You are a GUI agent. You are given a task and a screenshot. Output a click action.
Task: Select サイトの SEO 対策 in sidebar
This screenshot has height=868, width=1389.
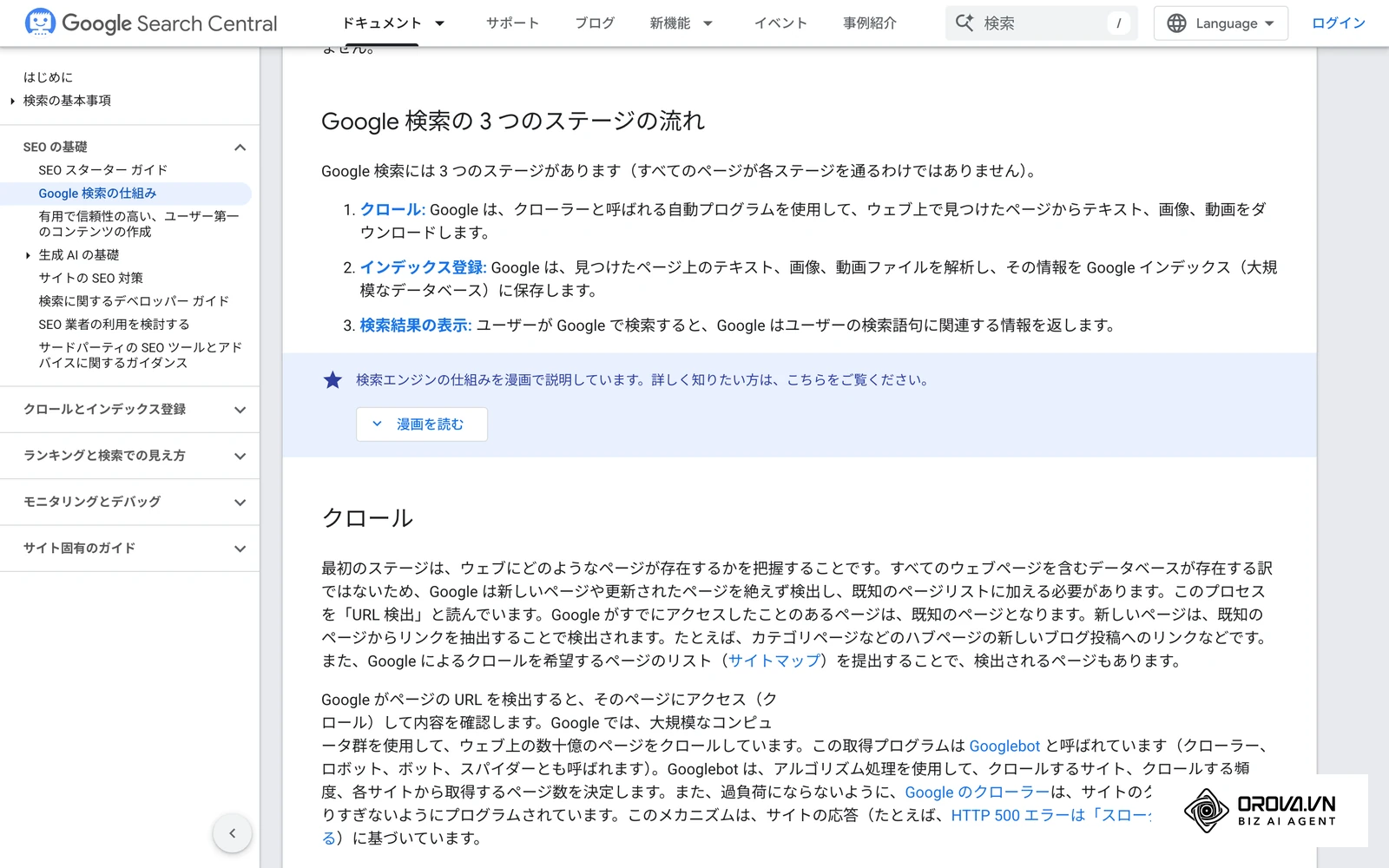coord(90,278)
